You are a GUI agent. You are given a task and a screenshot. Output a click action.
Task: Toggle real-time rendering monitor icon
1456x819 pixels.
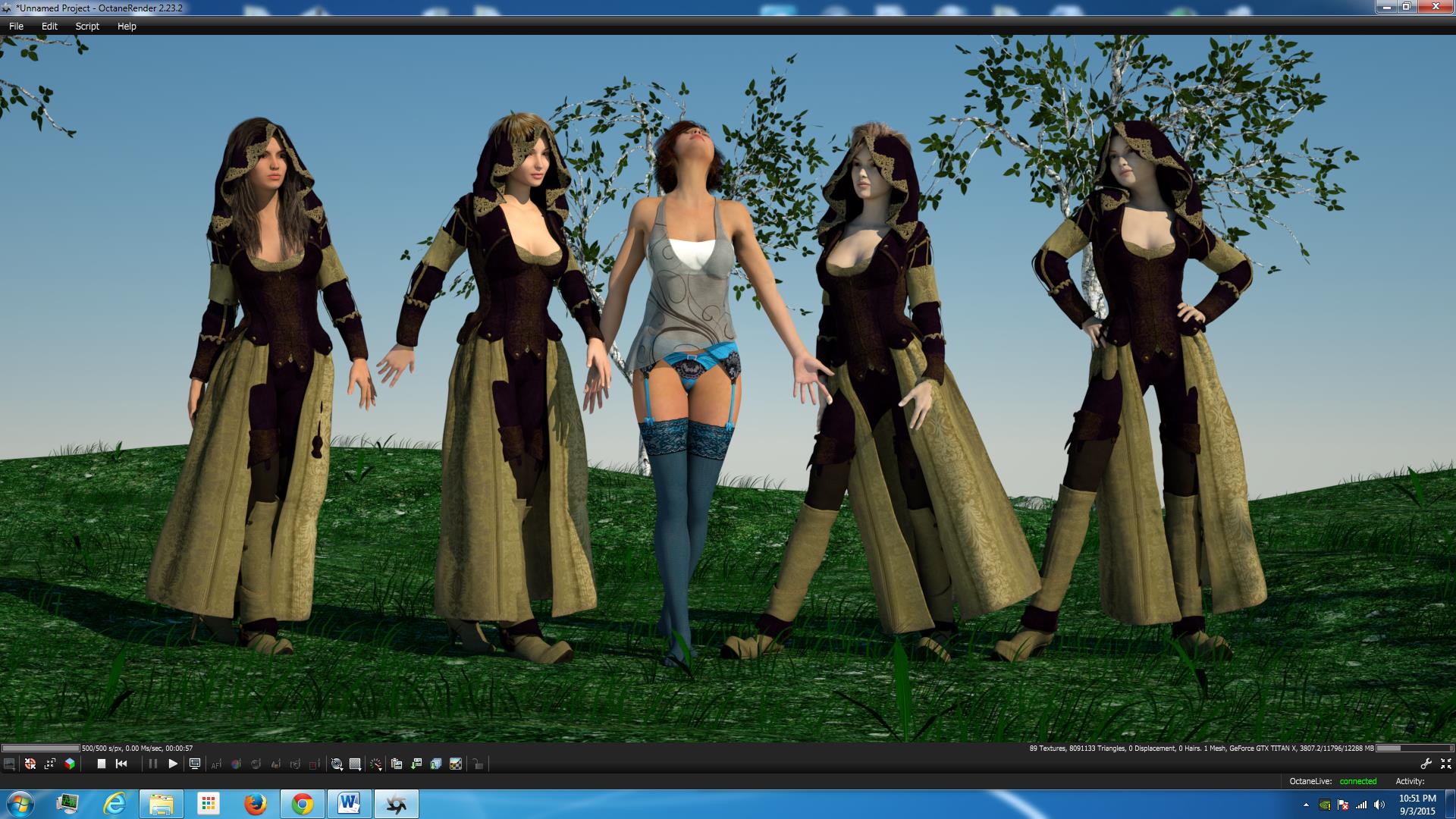195,764
